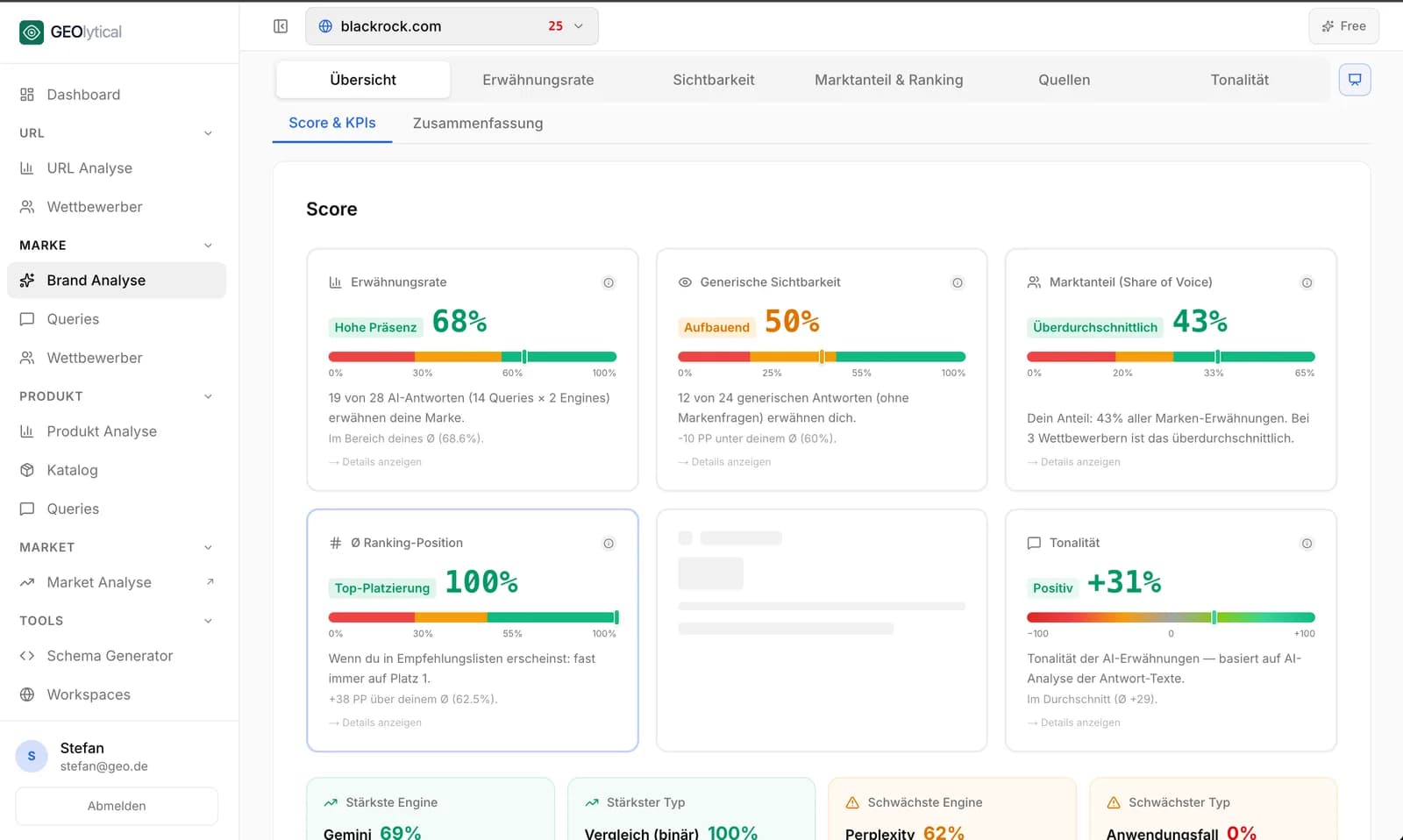Open Wettbewerber under the URL section
This screenshot has width=1403, height=840.
click(117, 207)
